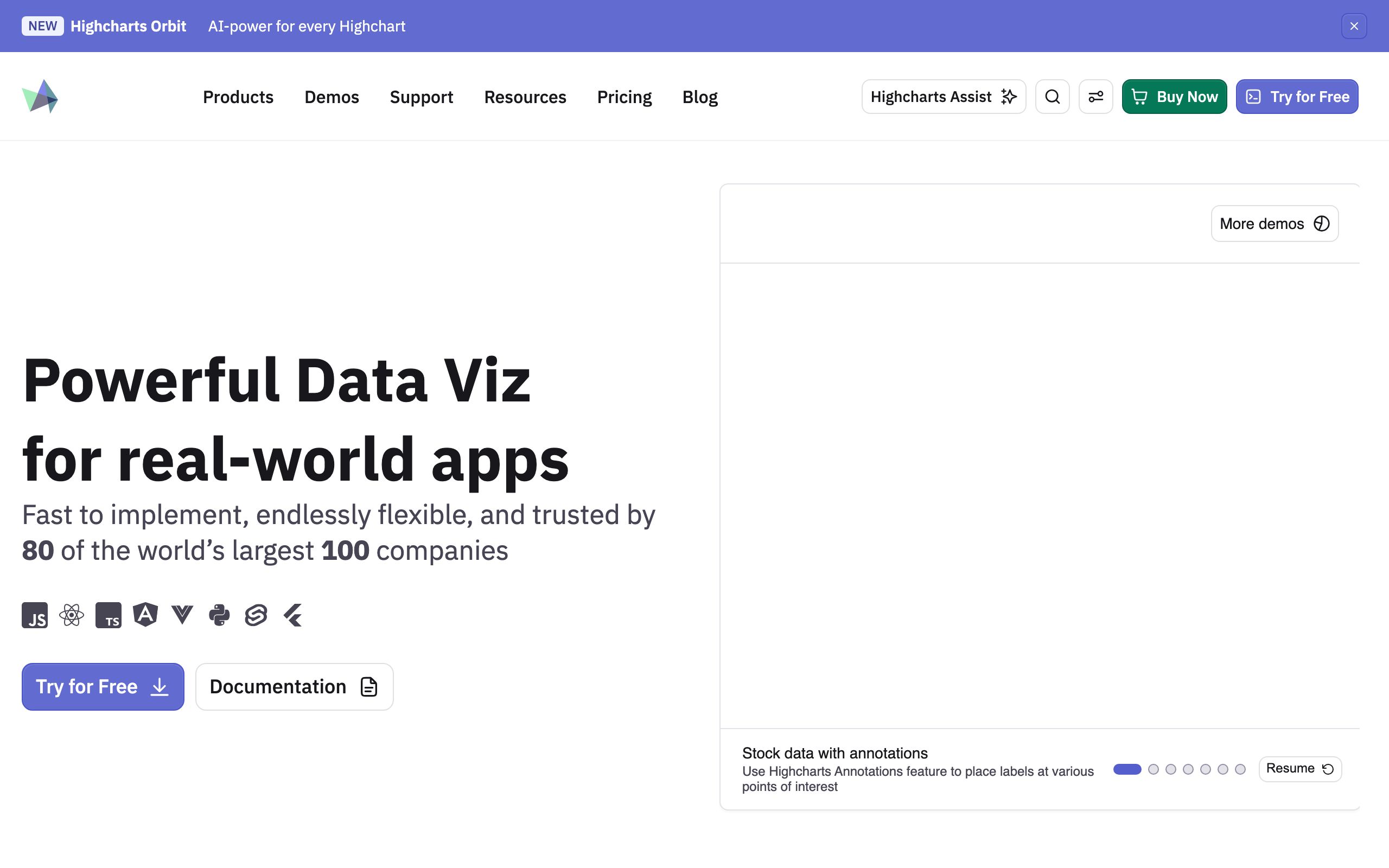The height and width of the screenshot is (868, 1389).
Task: Open the Documentation button
Action: click(295, 687)
